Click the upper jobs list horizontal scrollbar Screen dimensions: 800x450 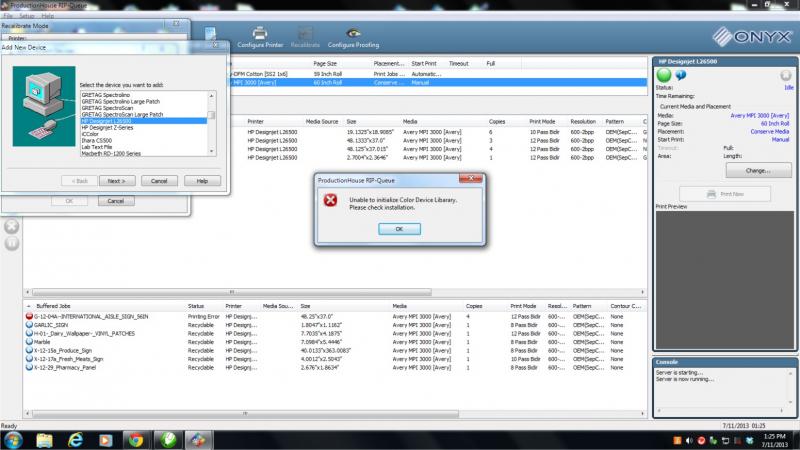point(232,292)
